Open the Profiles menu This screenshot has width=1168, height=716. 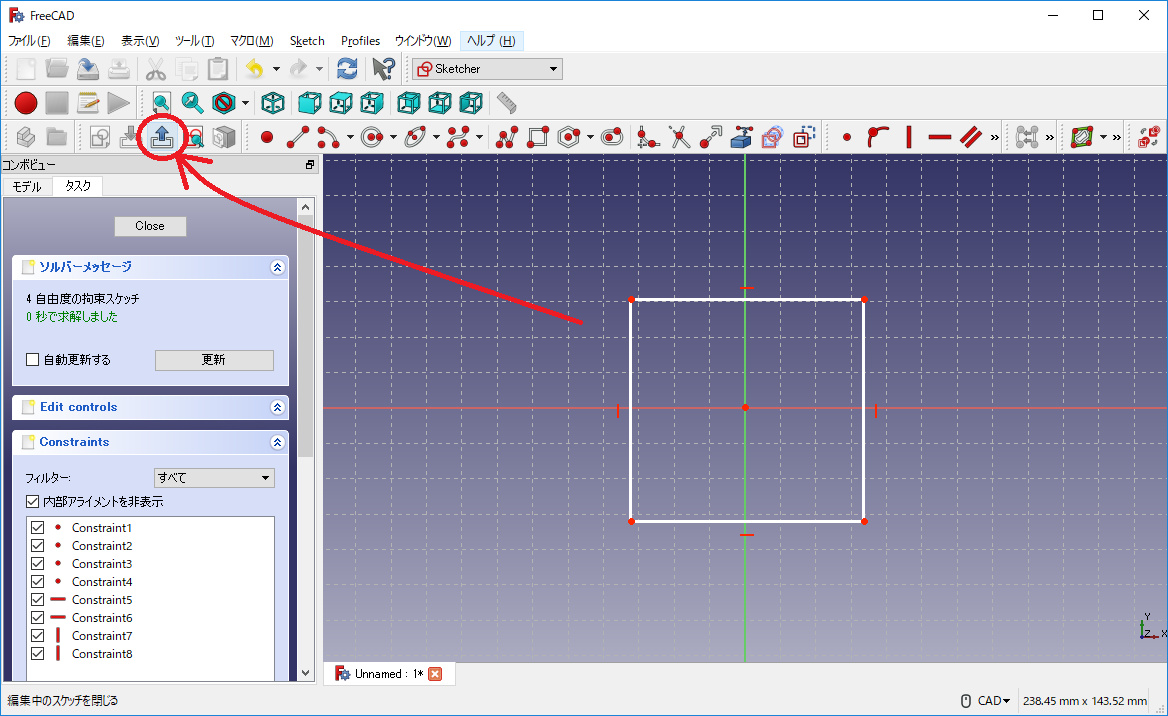pos(361,41)
